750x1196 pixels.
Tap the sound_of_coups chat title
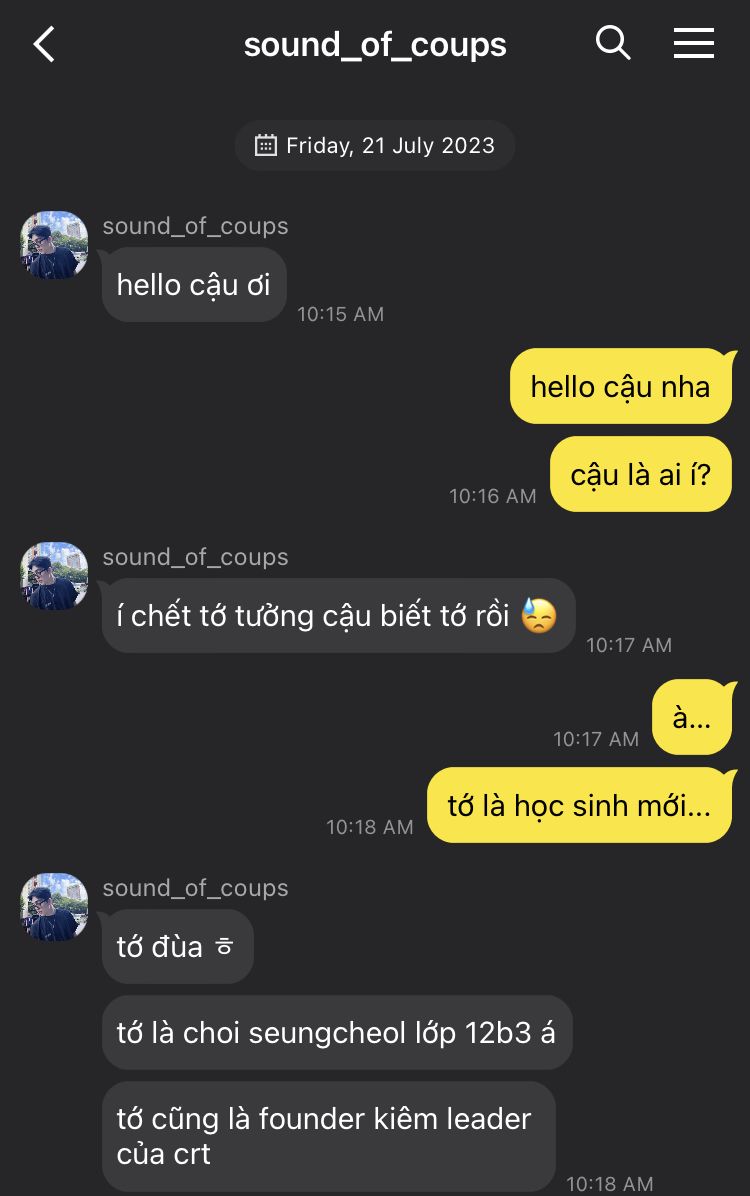click(375, 45)
